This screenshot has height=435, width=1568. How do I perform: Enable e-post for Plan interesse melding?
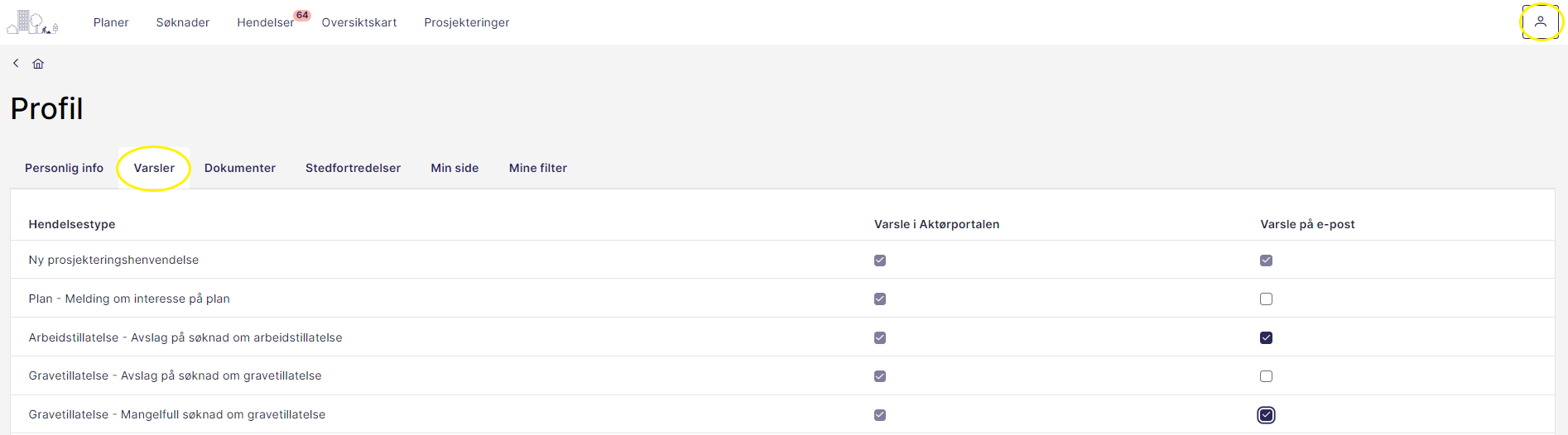pos(1266,299)
